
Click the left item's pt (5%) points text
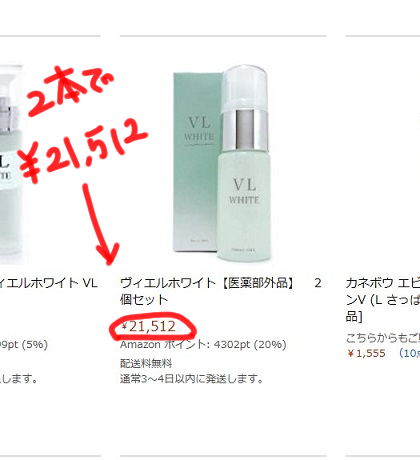click(24, 344)
